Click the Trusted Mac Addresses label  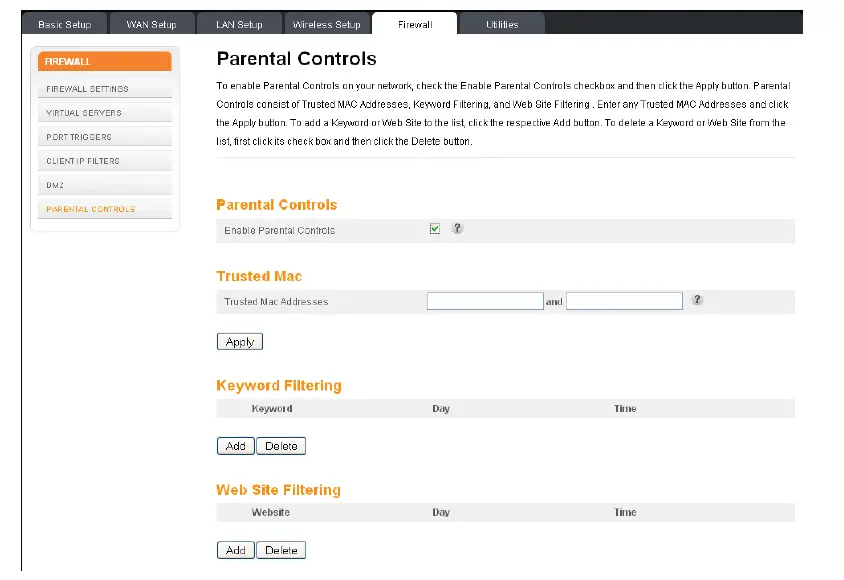coord(276,302)
